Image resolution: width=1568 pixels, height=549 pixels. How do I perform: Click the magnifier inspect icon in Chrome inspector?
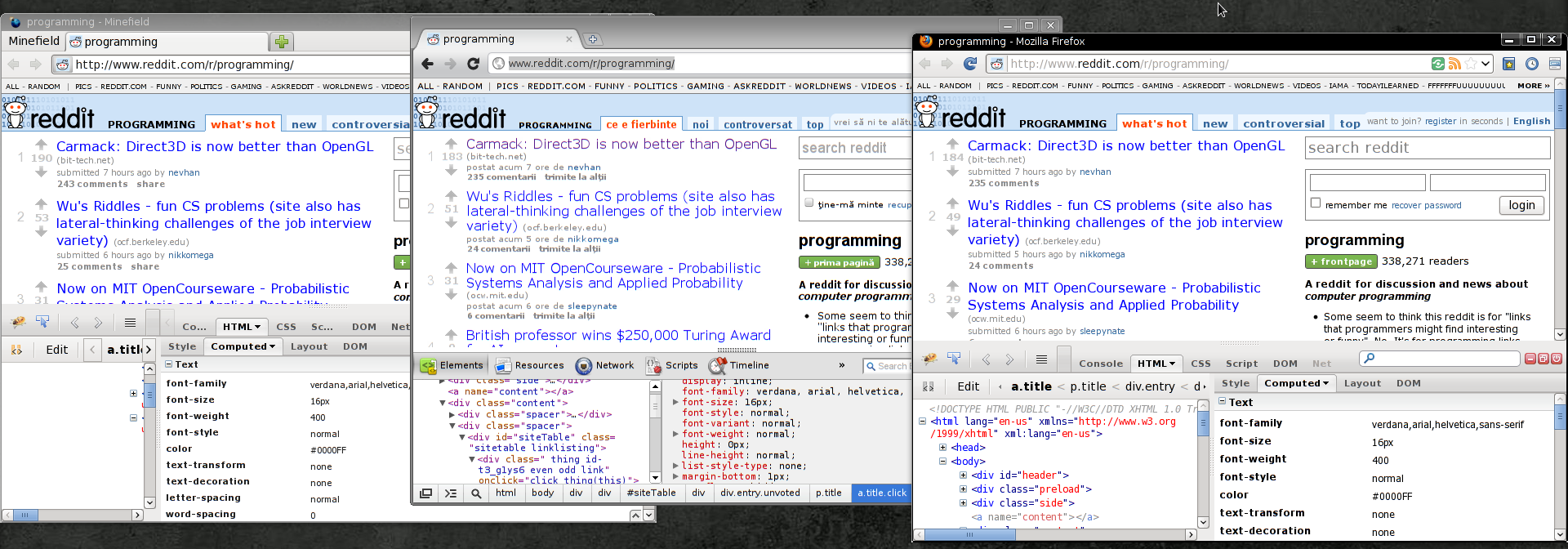pyautogui.click(x=476, y=493)
